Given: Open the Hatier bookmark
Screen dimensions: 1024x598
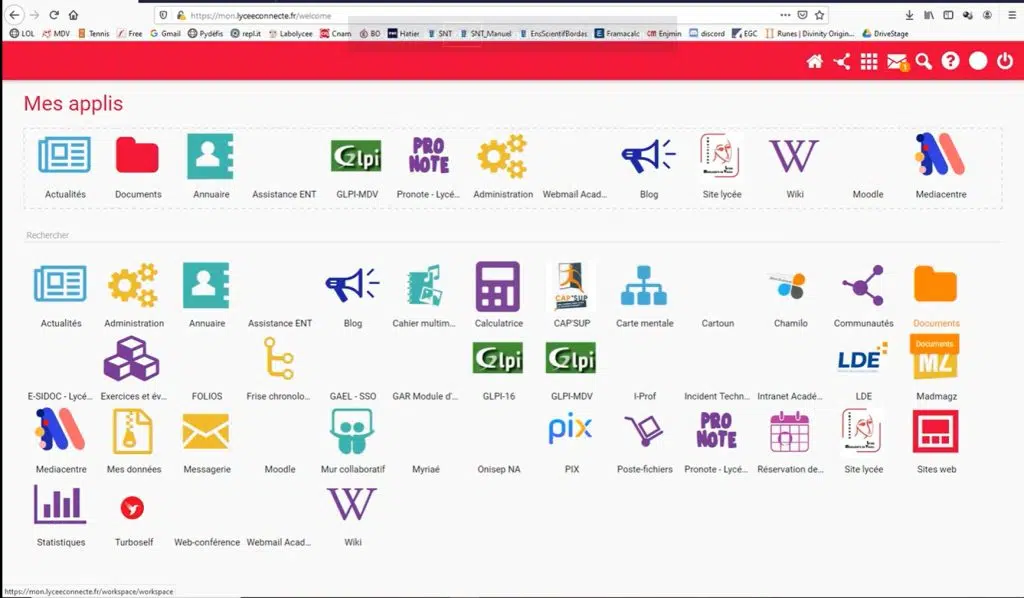Looking at the screenshot, I should [404, 33].
